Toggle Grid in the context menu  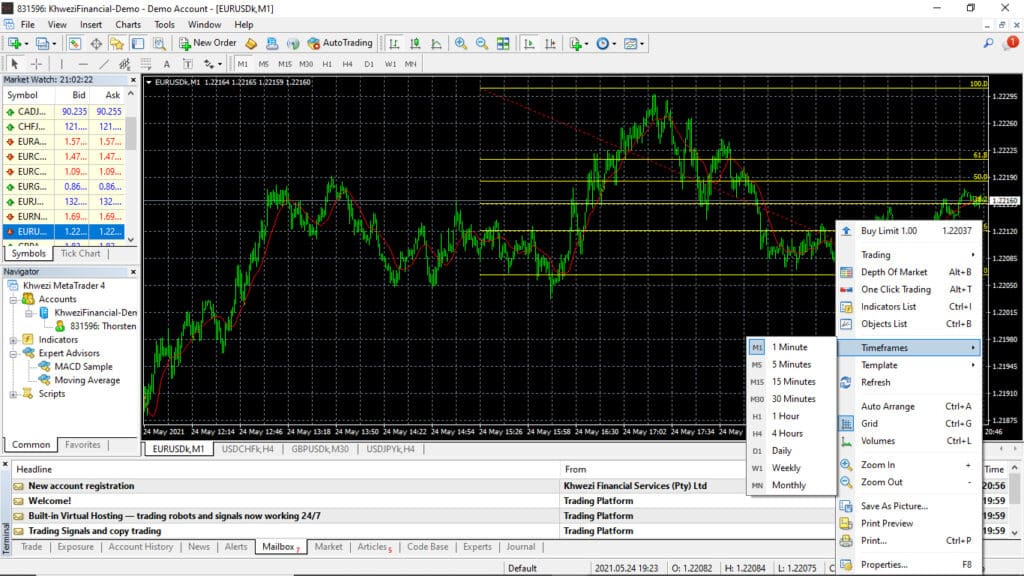coord(909,423)
